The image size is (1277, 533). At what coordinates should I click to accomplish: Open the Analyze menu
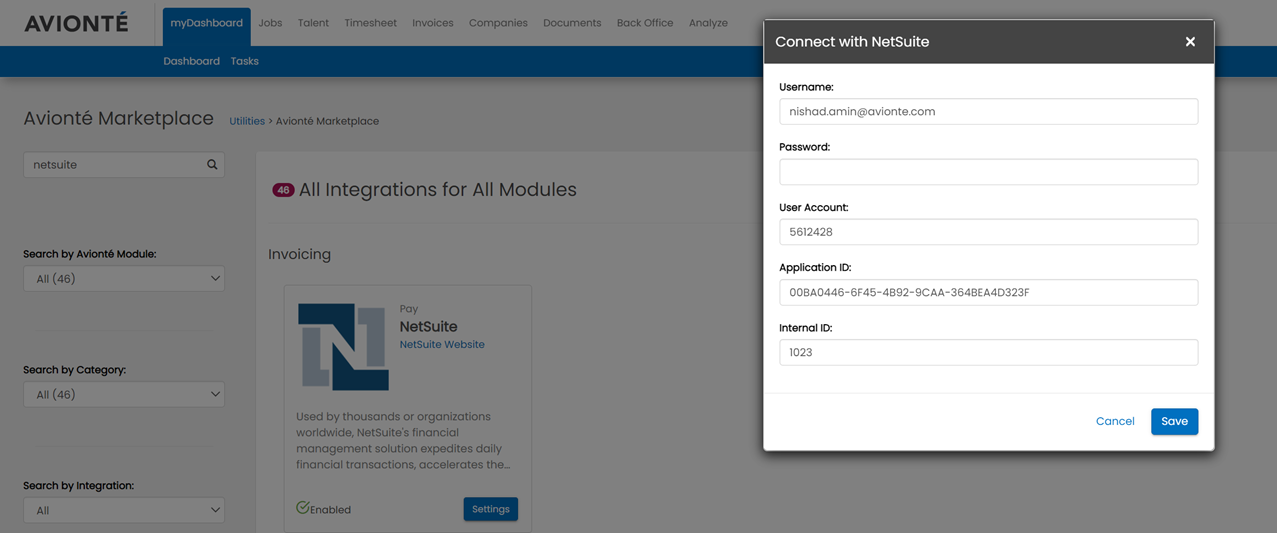click(708, 23)
